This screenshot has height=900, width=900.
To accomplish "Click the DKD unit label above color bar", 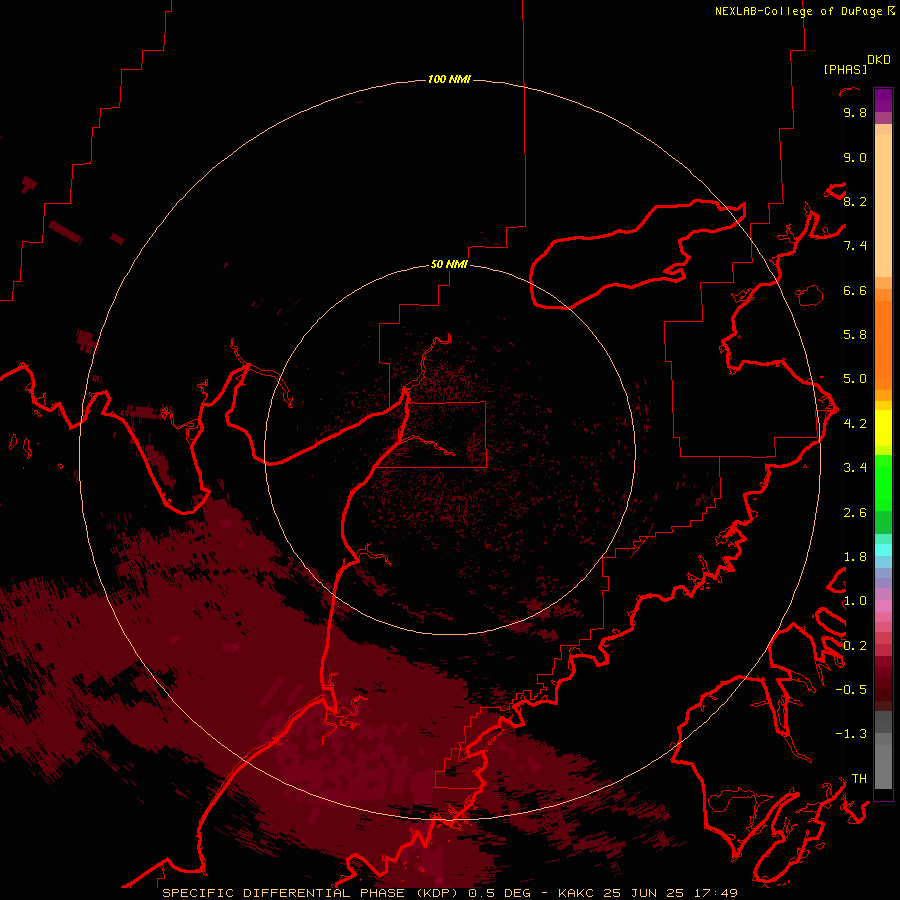I will coord(879,60).
